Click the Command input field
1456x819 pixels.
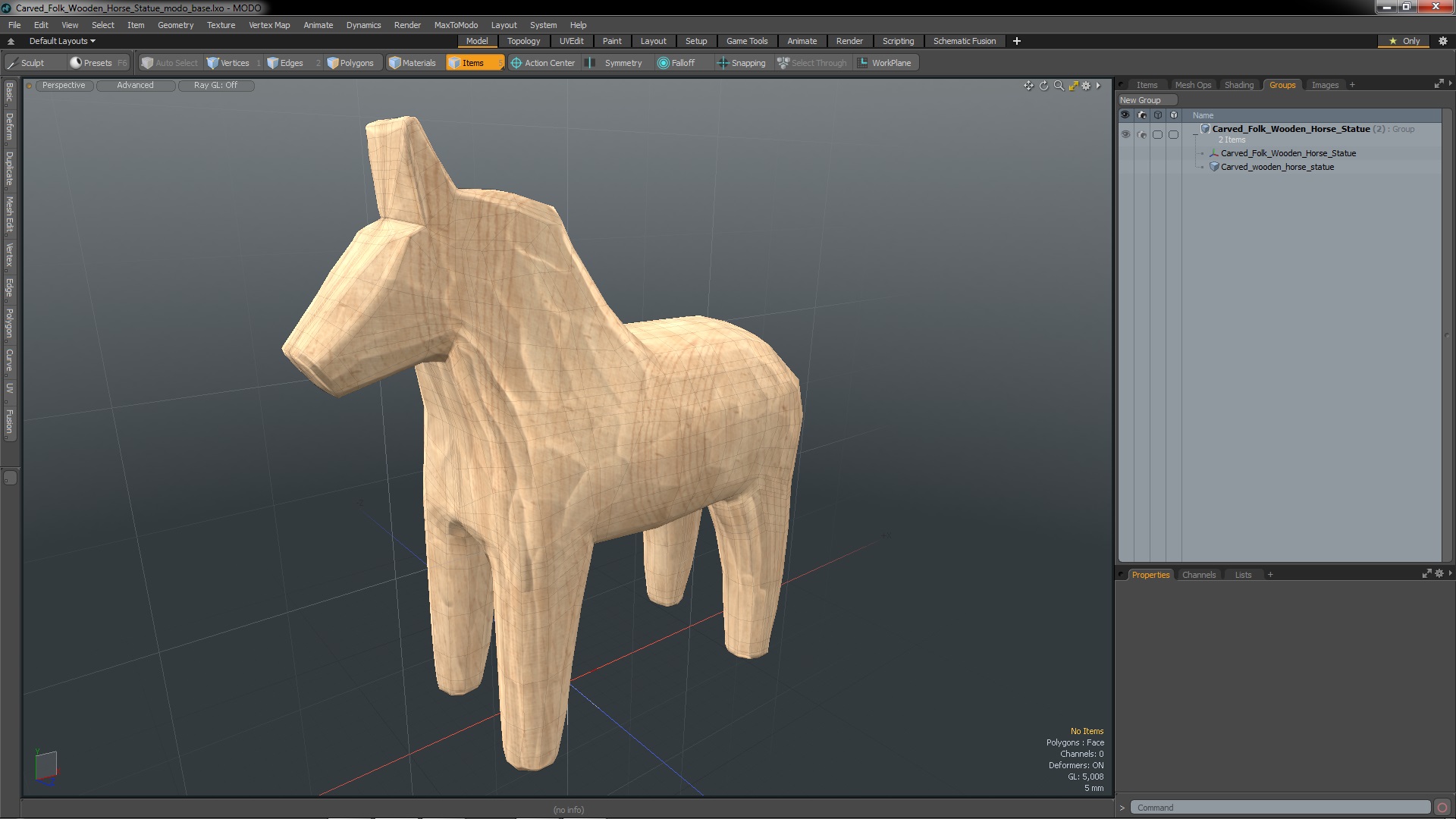pos(1280,808)
